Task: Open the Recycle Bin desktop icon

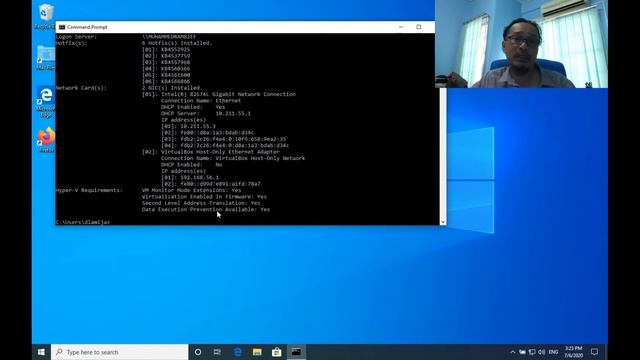Action: click(46, 16)
